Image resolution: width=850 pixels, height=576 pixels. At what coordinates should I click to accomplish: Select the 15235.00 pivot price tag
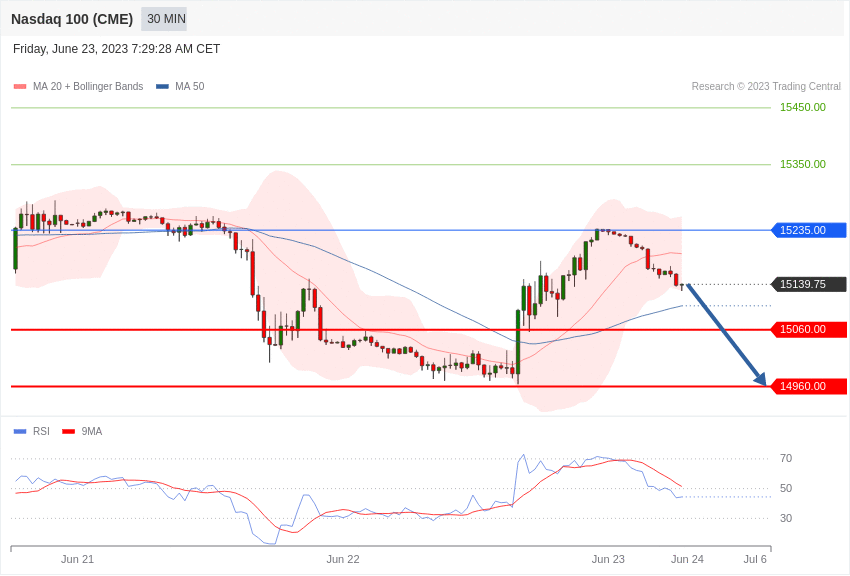pos(808,230)
